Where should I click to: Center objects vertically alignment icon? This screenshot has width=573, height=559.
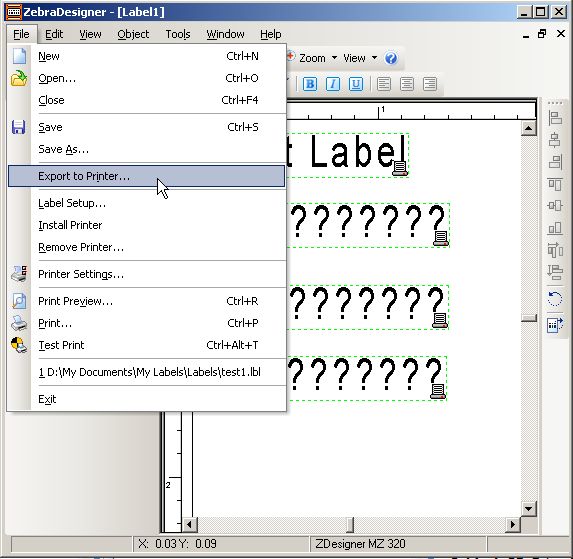coord(555,206)
